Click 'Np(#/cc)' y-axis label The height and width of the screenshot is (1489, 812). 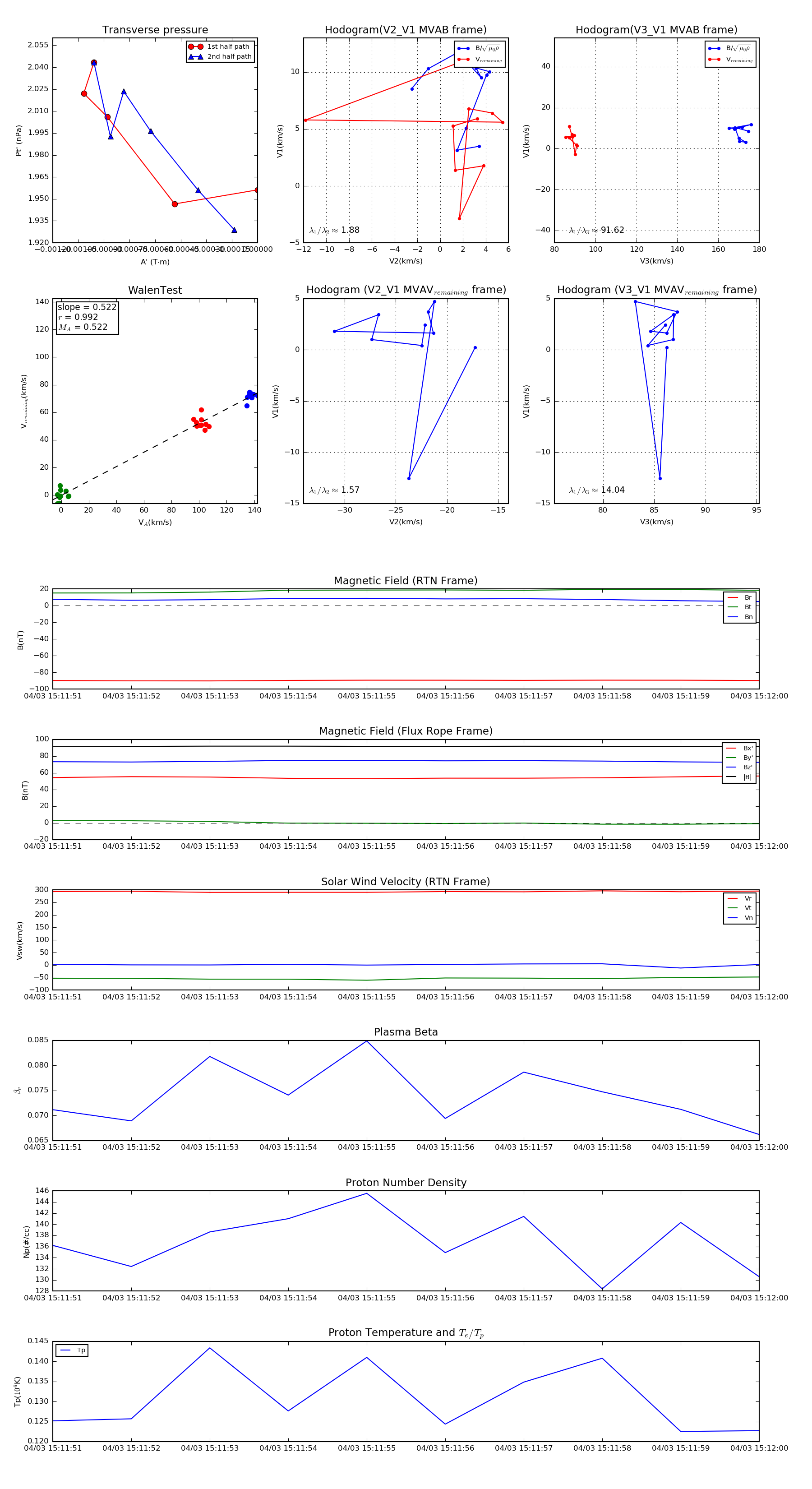point(26,1241)
